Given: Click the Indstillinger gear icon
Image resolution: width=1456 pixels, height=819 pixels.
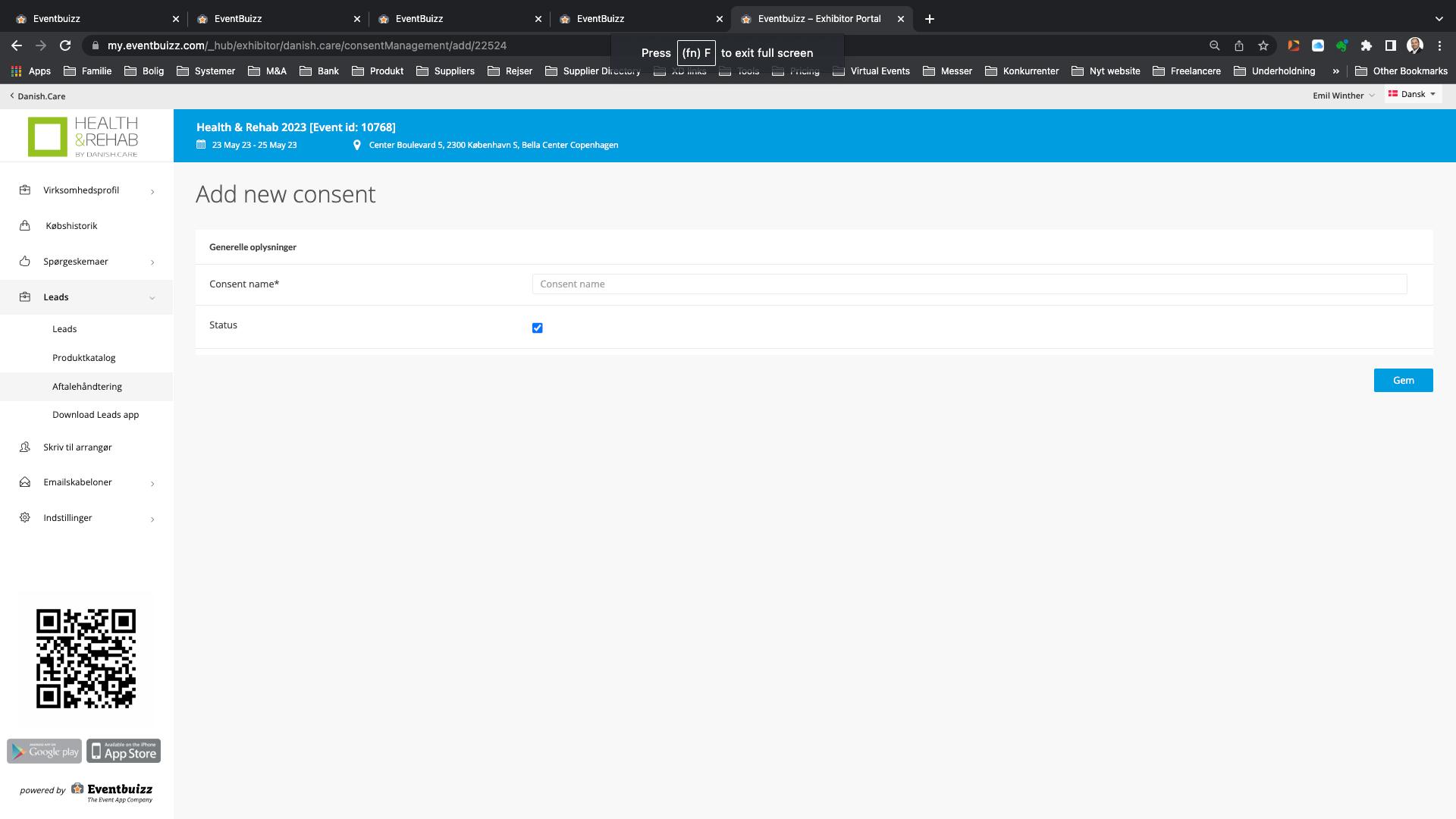Looking at the screenshot, I should 25,518.
